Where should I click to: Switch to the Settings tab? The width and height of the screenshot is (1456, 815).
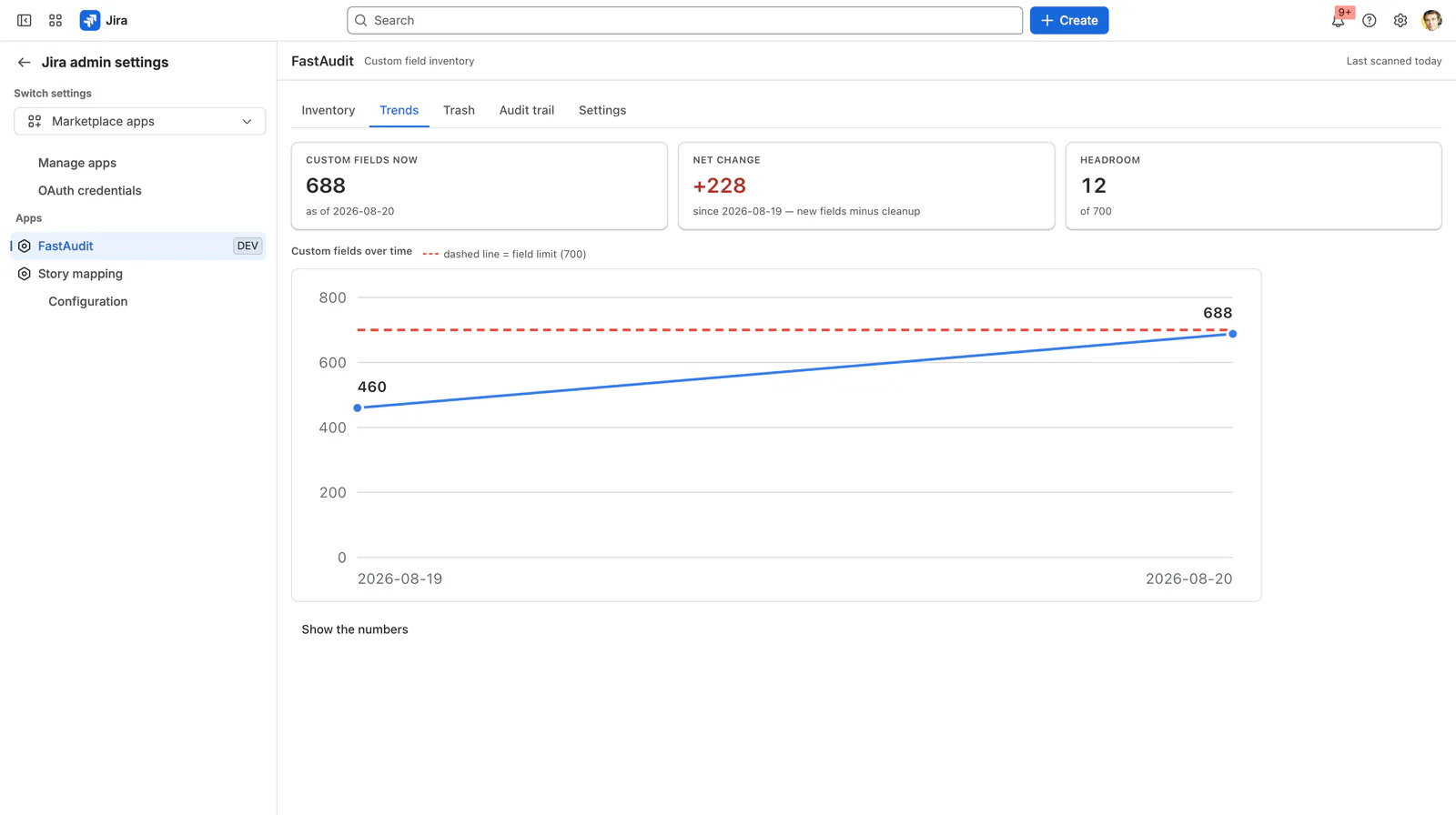click(x=602, y=110)
